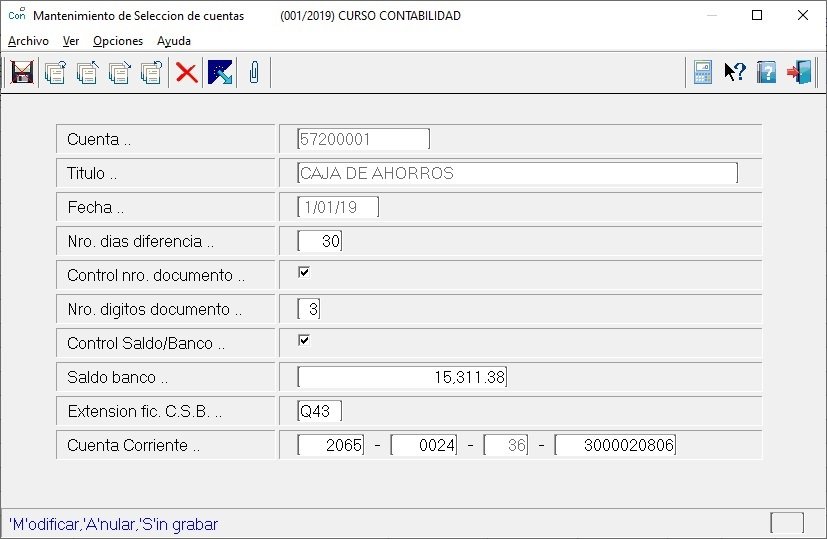Click the euro conversion arrow icon
Screen dimensions: 827x539
[x=220, y=72]
